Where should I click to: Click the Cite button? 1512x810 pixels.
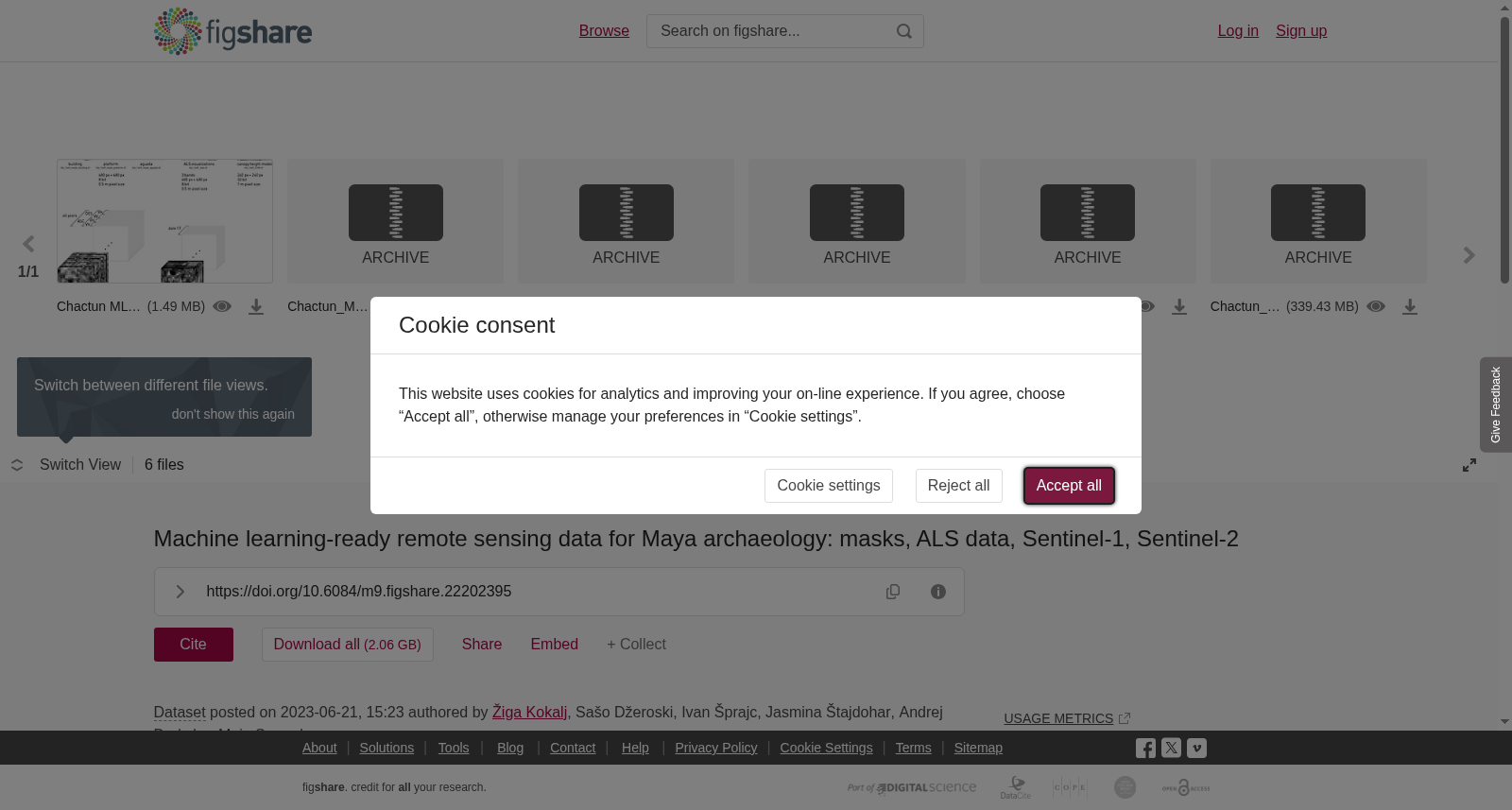pos(194,645)
